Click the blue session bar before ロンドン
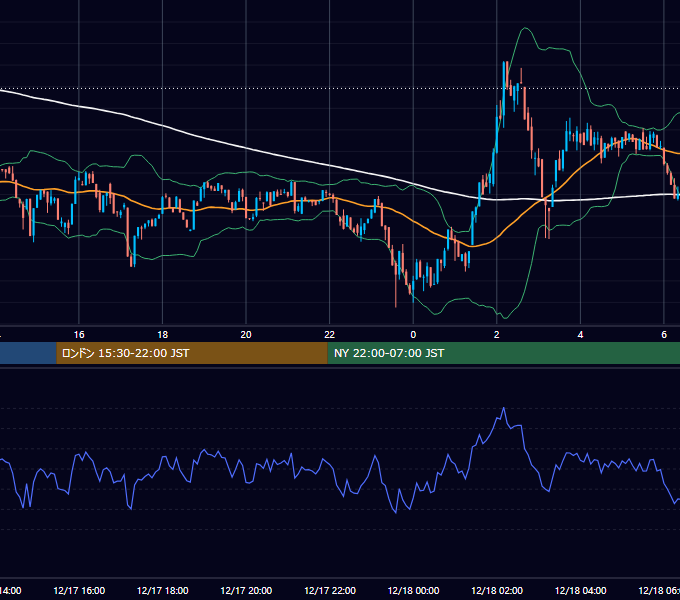The image size is (680, 600). click(28, 353)
